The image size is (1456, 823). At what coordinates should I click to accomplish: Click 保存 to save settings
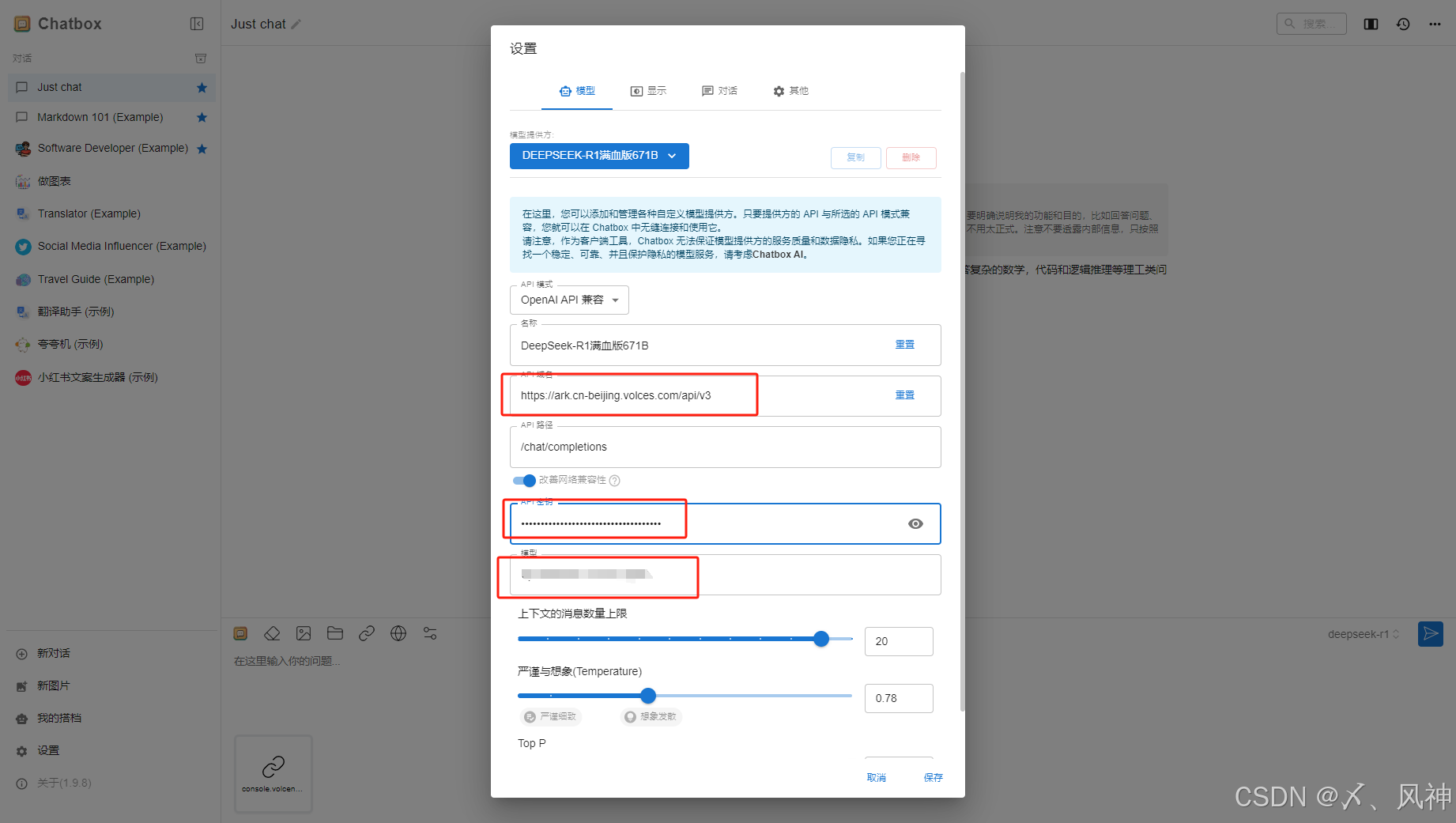coord(934,778)
